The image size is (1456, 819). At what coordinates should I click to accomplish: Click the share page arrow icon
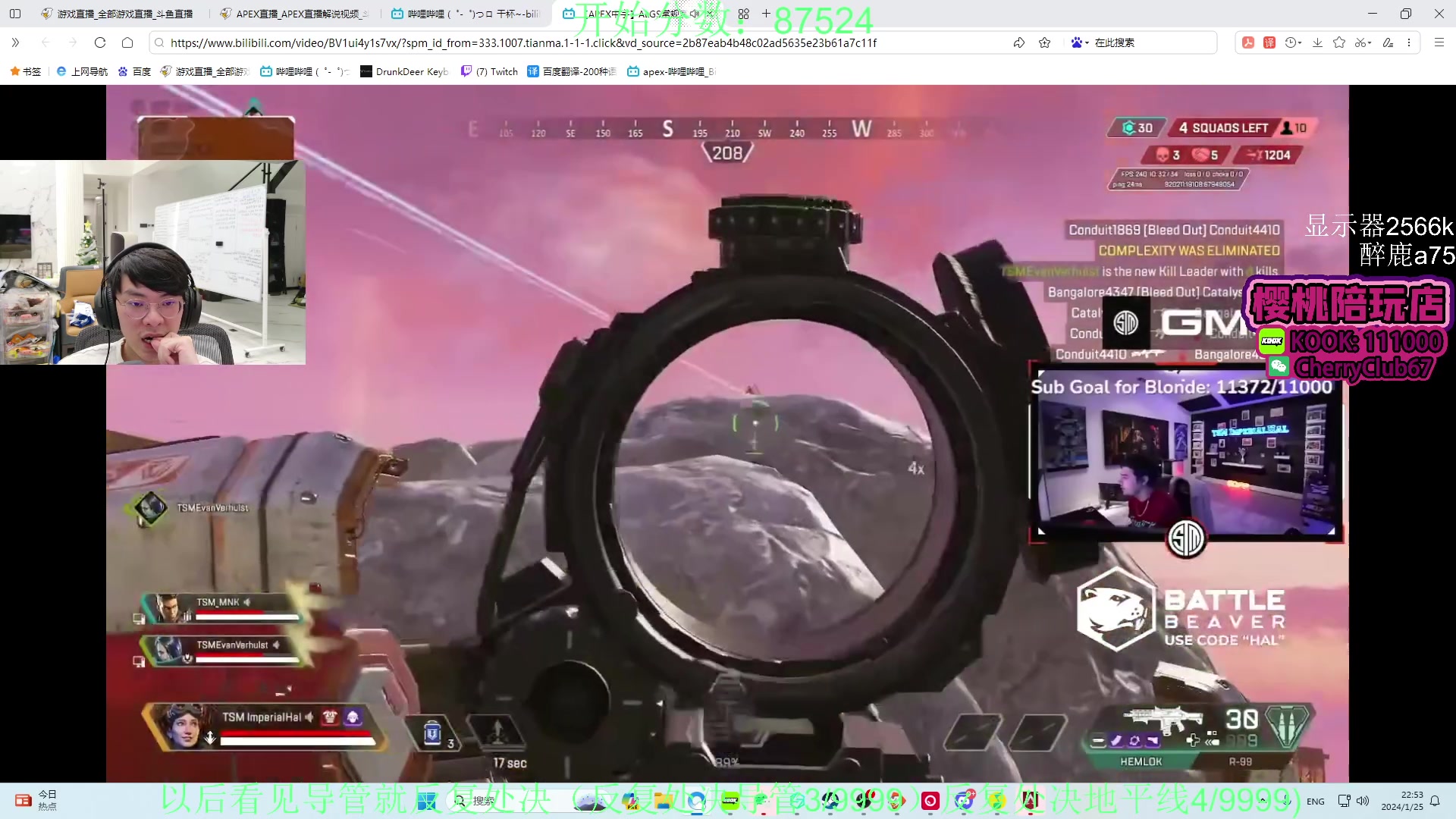tap(1018, 42)
